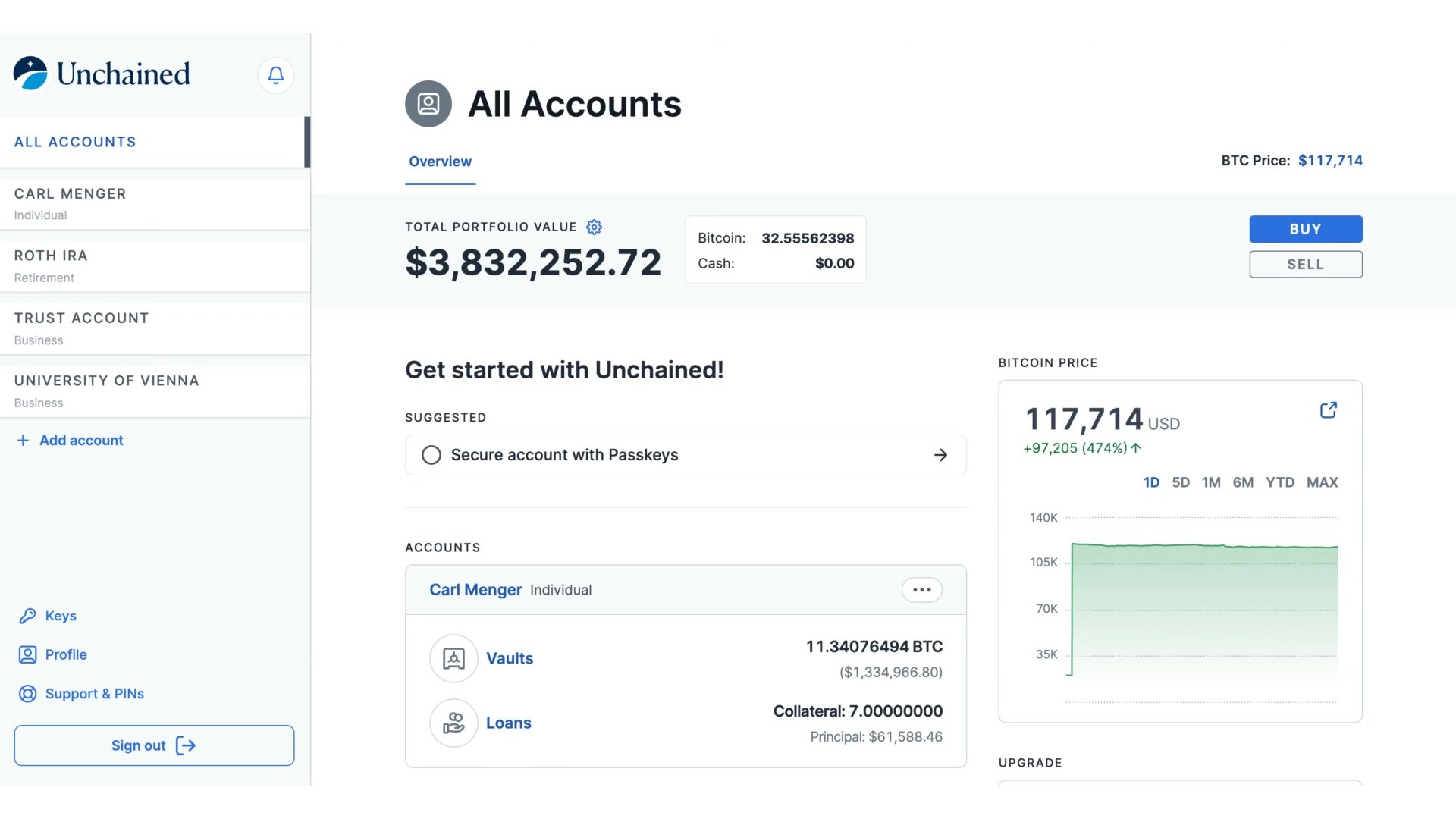Open Support & PINs page
This screenshot has width=1456, height=819.
tap(94, 694)
